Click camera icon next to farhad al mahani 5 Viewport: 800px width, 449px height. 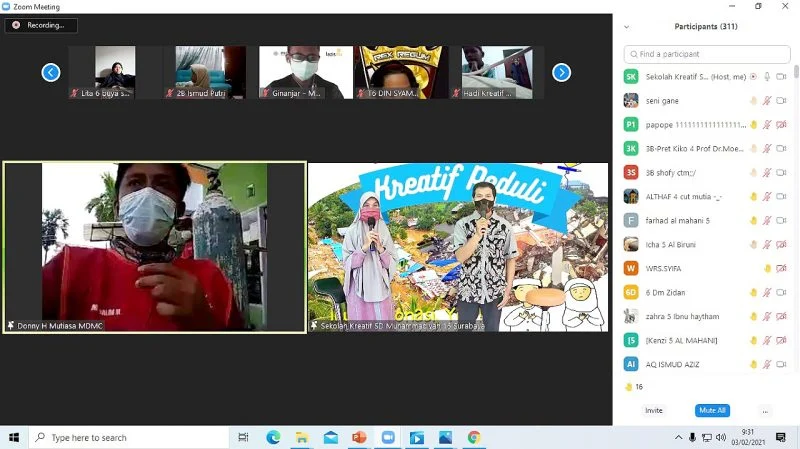point(780,220)
